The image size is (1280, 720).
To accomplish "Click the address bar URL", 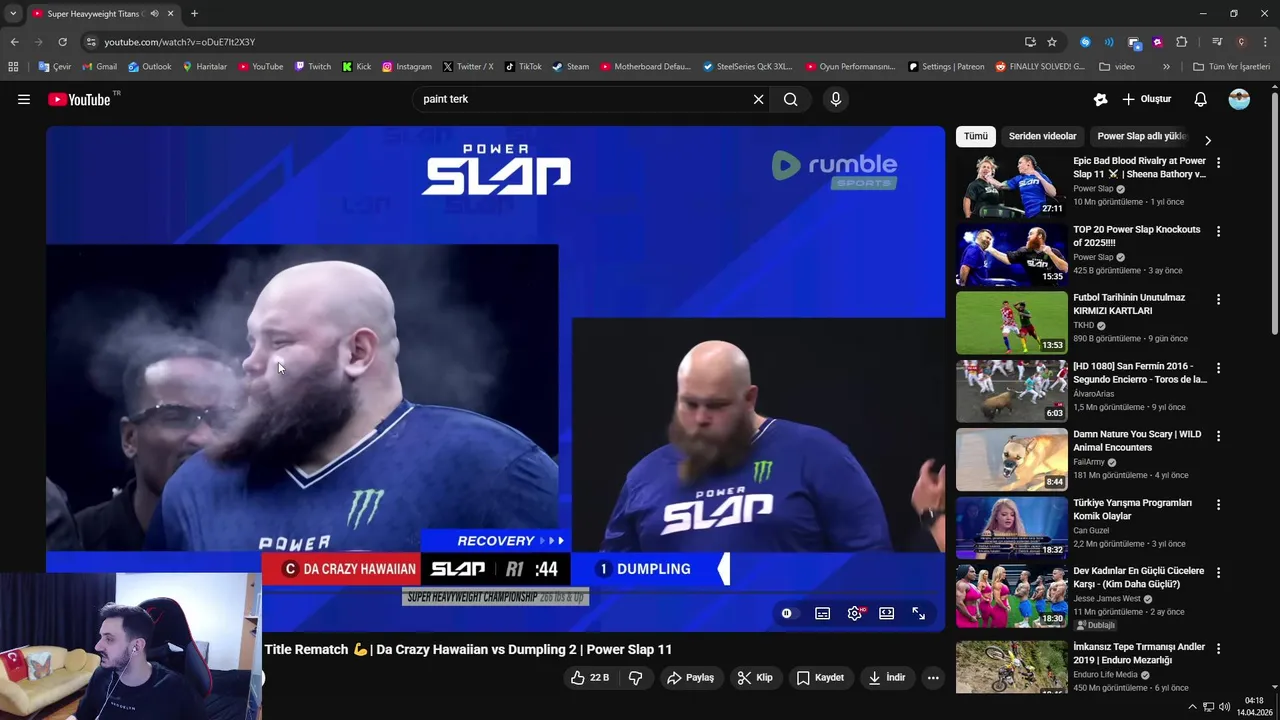I will 180,42.
